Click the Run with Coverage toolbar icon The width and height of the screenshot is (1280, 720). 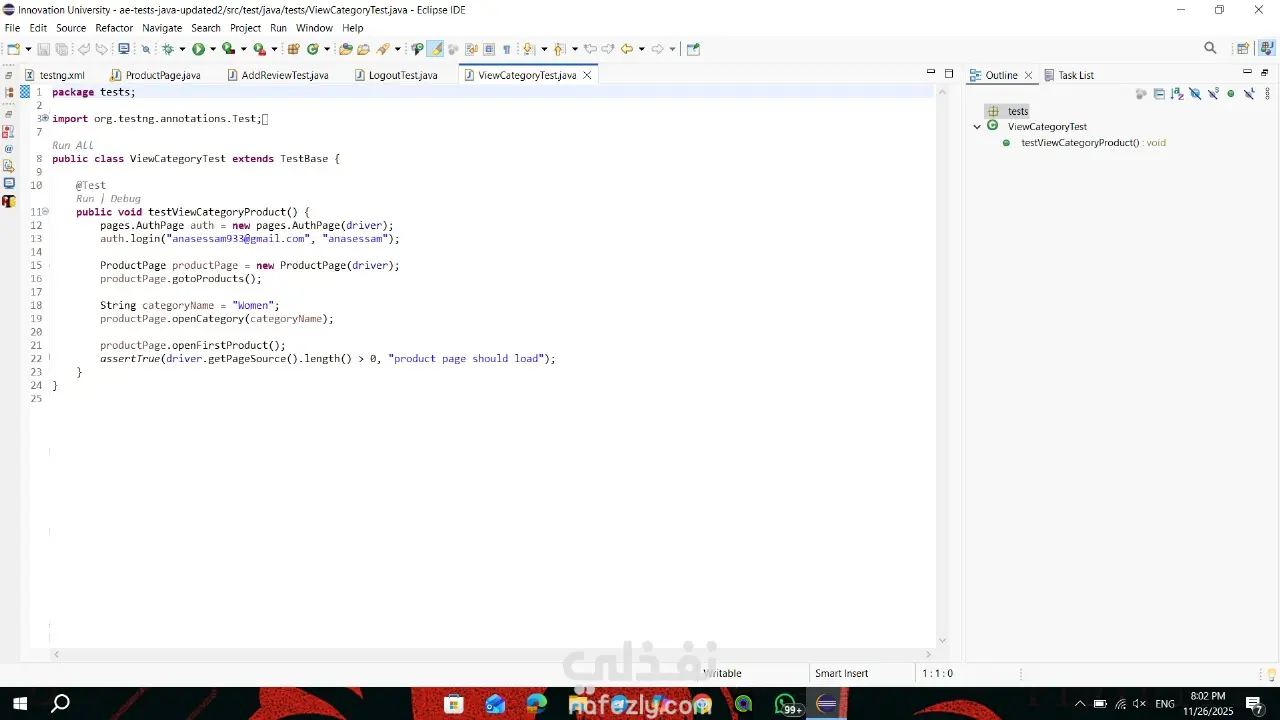(228, 49)
